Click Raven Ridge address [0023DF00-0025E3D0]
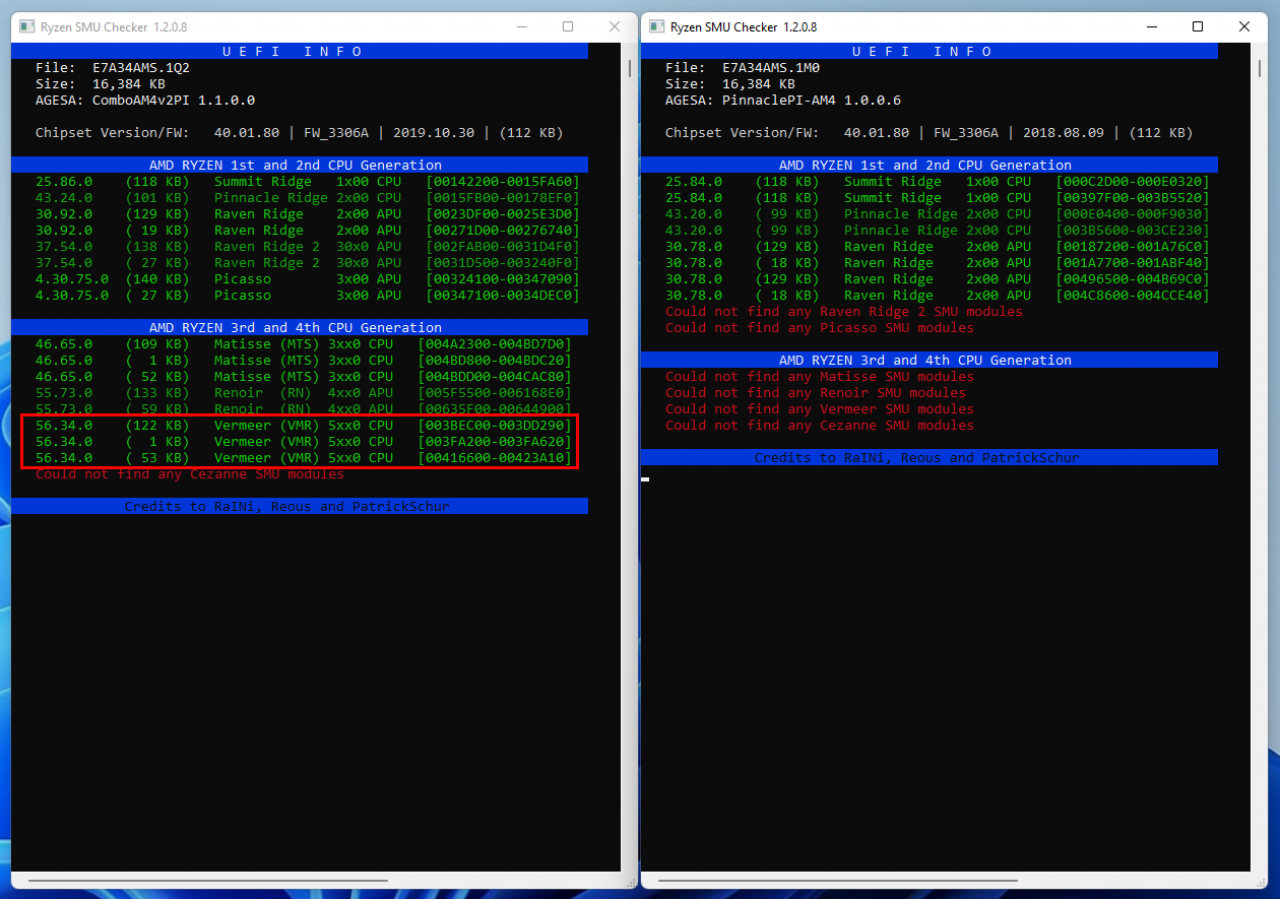 pos(503,214)
